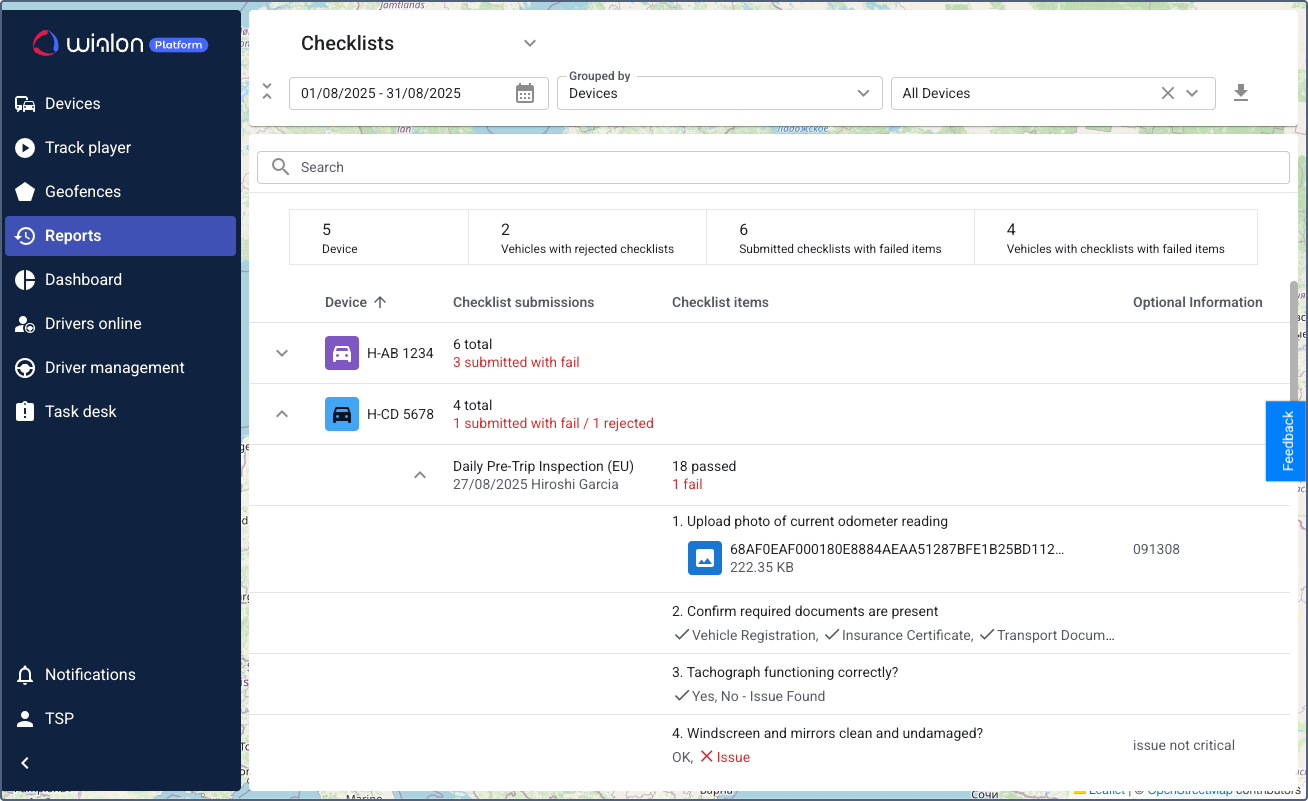Open the Grouped by dropdown
Viewport: 1308px width, 801px height.
(x=719, y=93)
